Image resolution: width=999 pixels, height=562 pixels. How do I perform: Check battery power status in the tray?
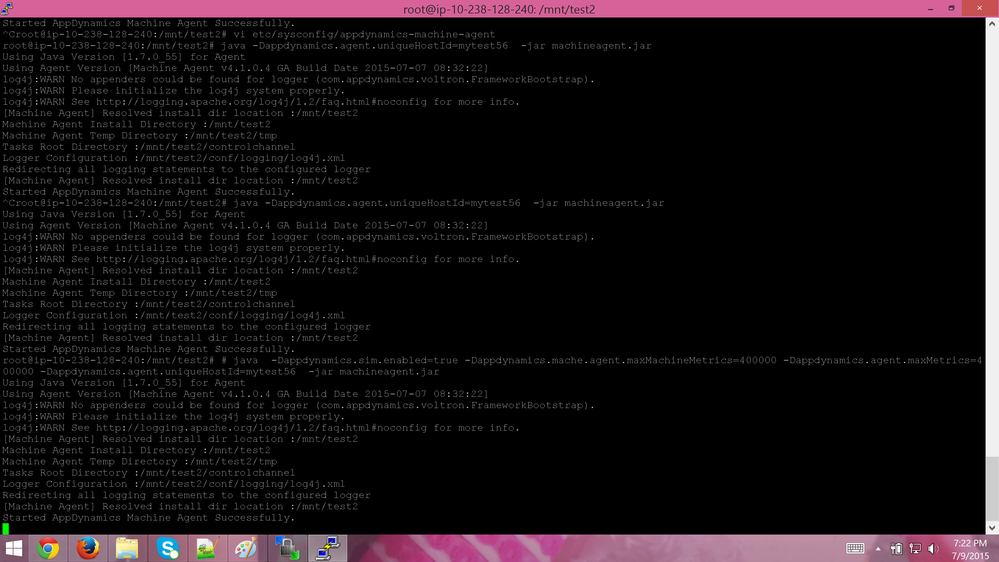pos(898,548)
